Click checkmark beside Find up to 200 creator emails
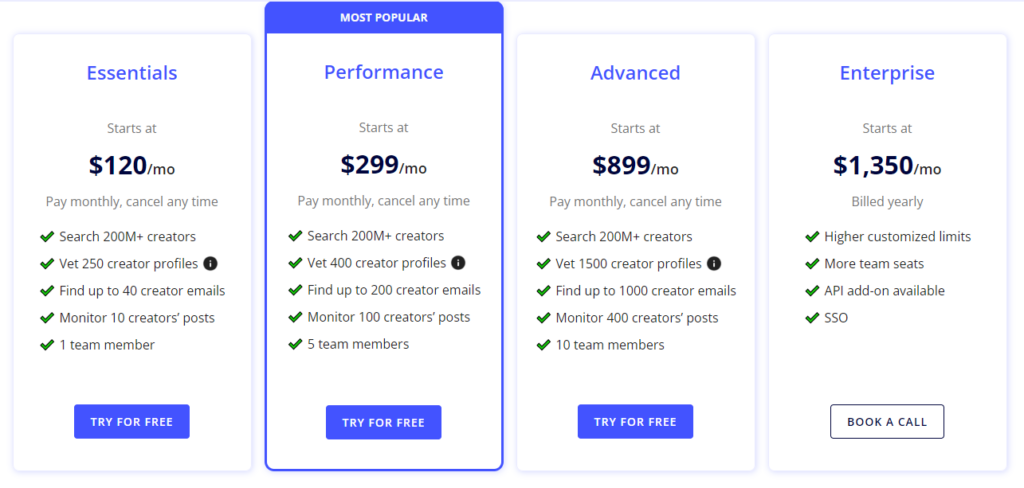The width and height of the screenshot is (1024, 488). point(295,290)
